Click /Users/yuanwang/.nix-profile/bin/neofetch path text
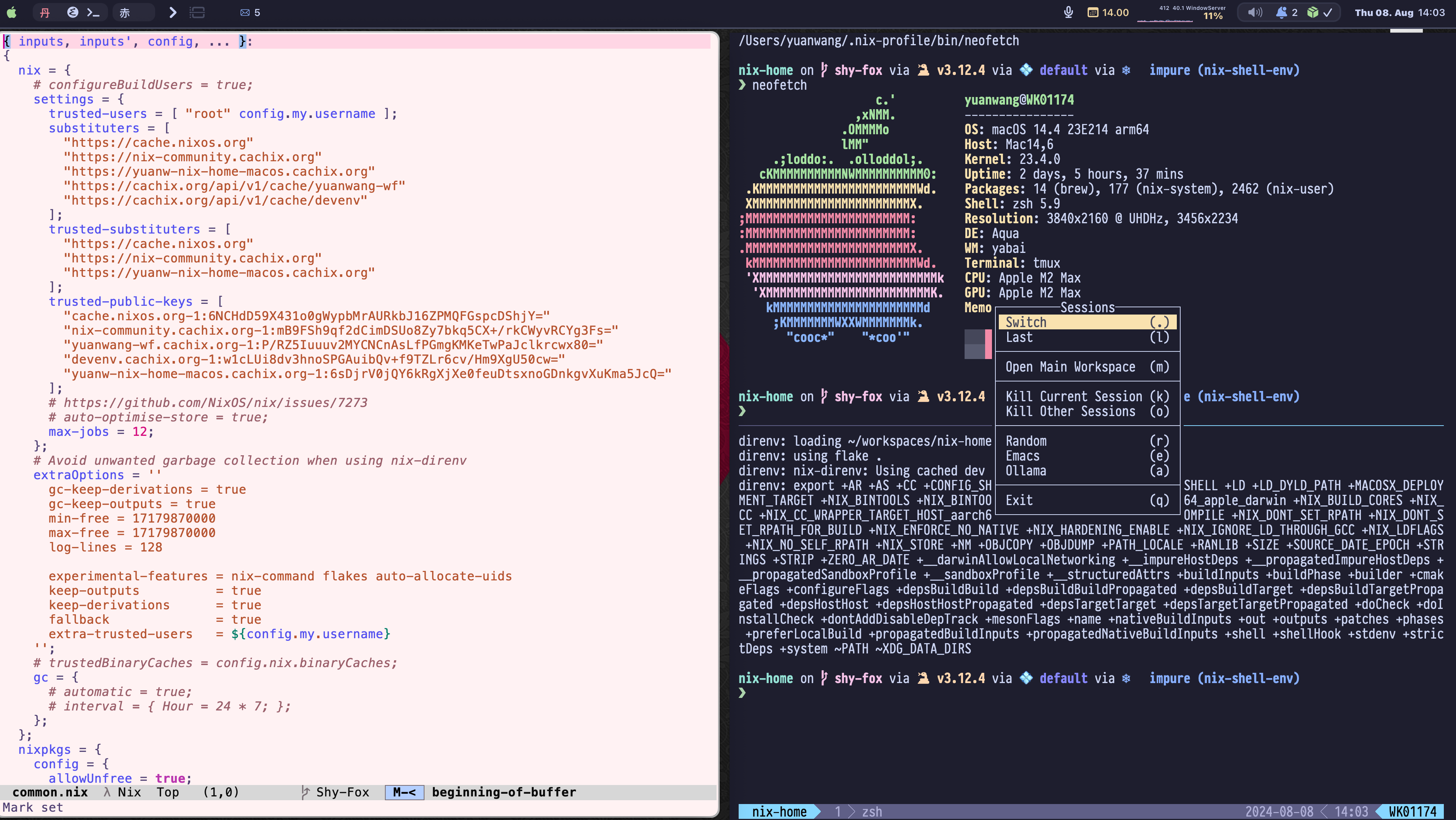Image resolution: width=1456 pixels, height=820 pixels. tap(879, 41)
